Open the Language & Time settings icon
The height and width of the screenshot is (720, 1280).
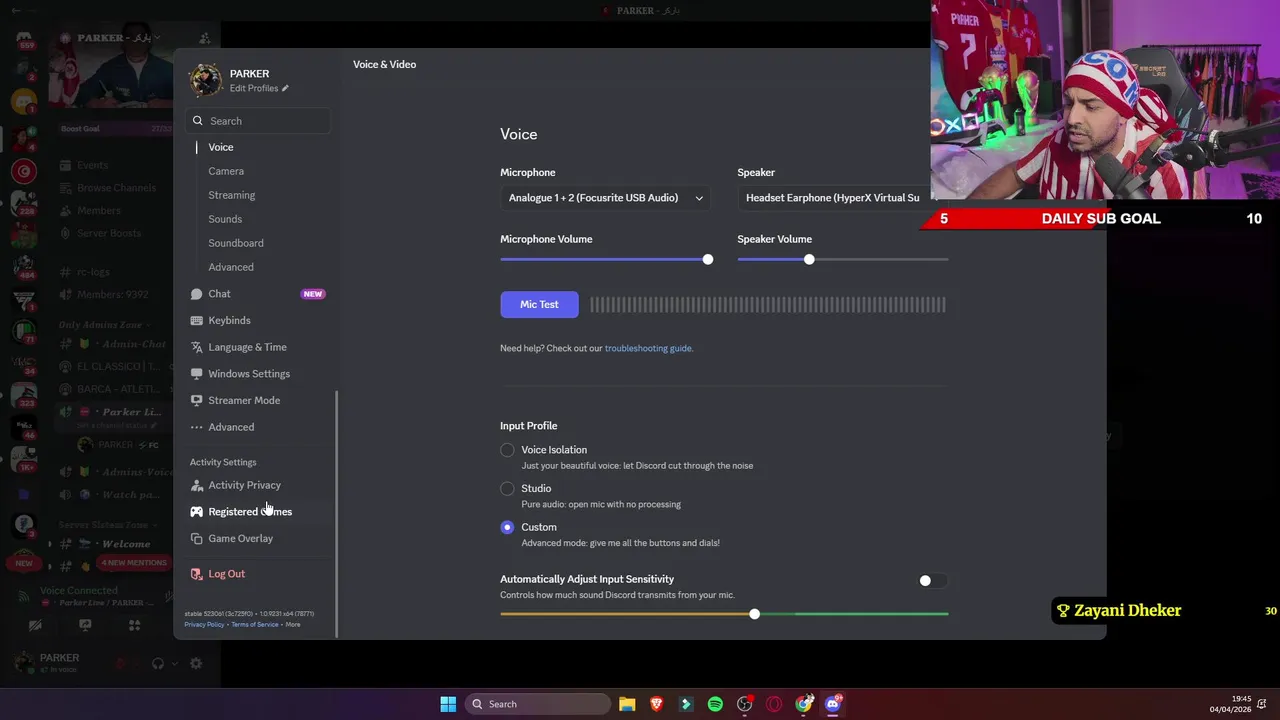tap(197, 347)
